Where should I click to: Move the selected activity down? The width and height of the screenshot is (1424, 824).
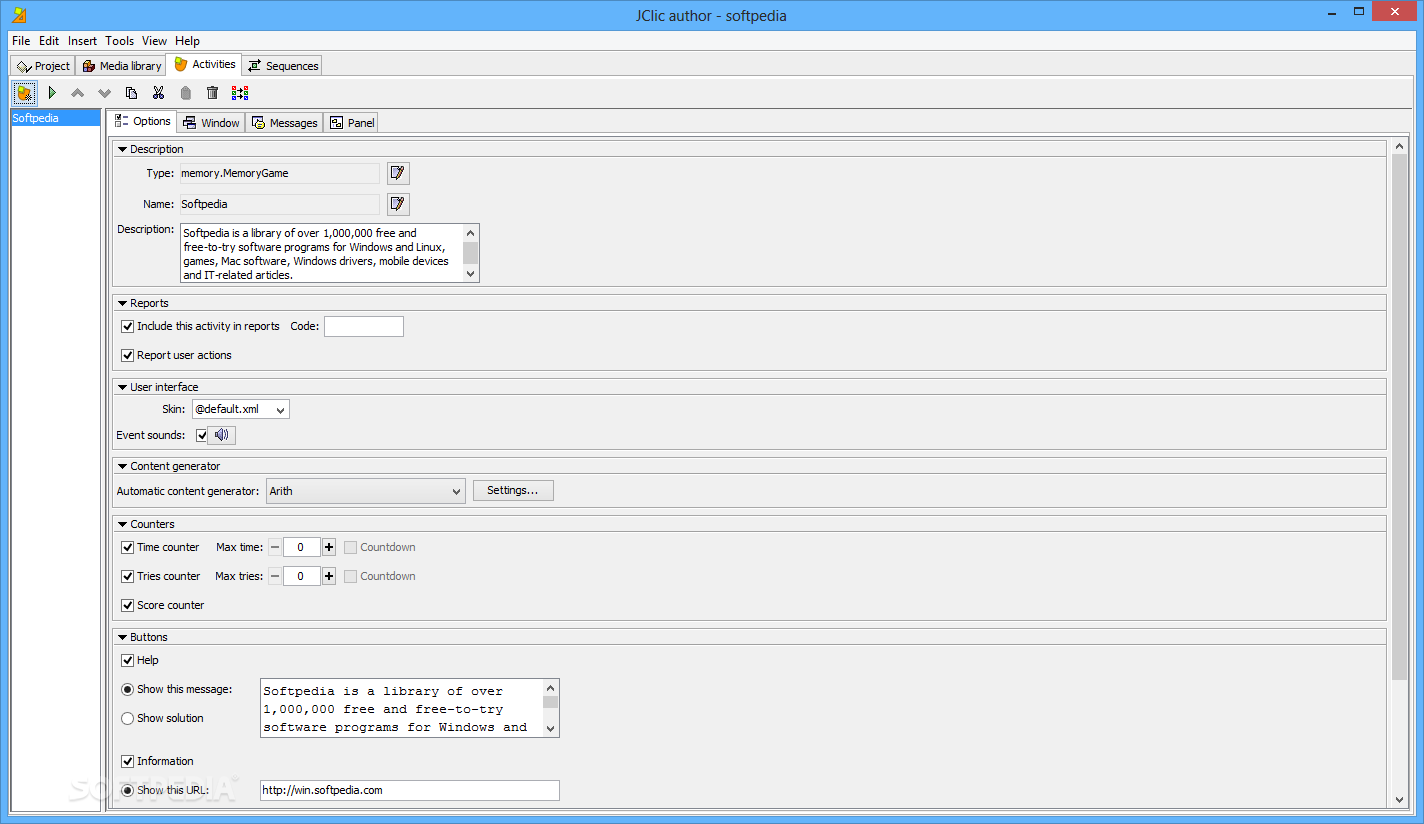click(105, 93)
